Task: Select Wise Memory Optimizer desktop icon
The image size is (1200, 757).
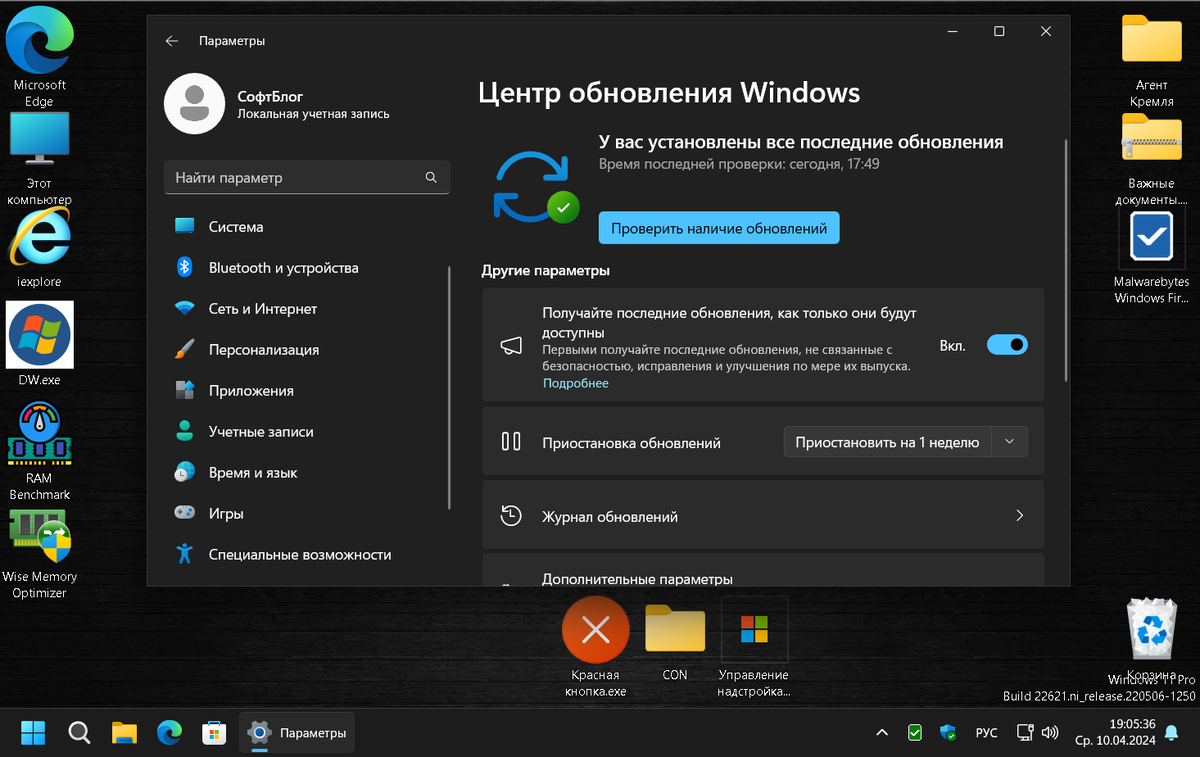Action: pyautogui.click(x=39, y=553)
